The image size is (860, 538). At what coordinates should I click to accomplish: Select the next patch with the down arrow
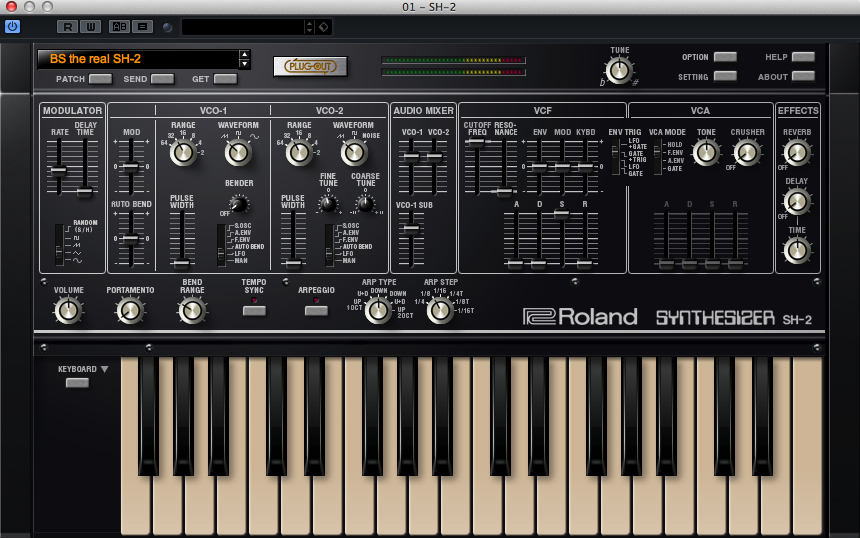pyautogui.click(x=245, y=64)
